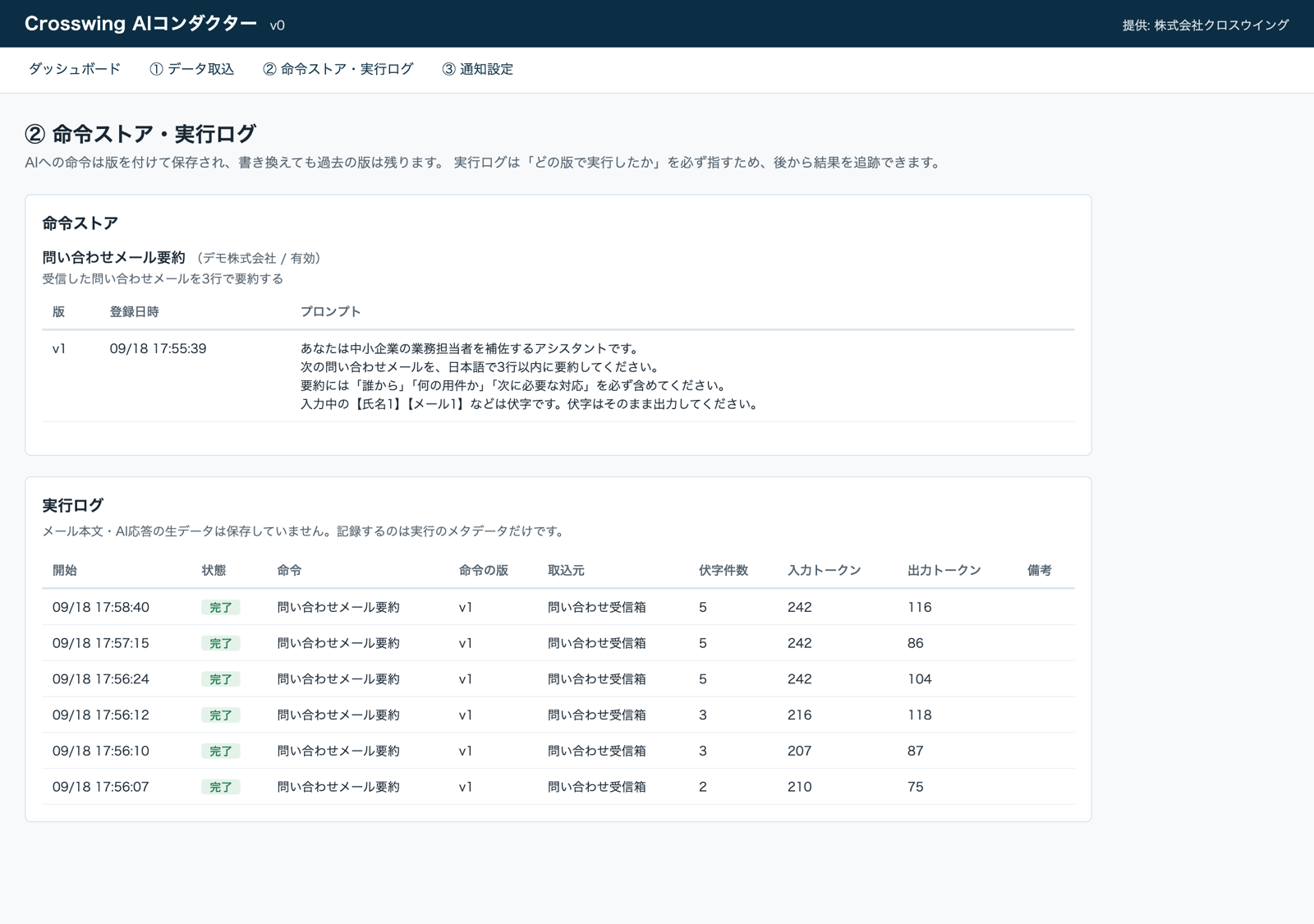Click 問い合わせメール要約 in 17:56:10 row
The image size is (1314, 924).
point(338,751)
